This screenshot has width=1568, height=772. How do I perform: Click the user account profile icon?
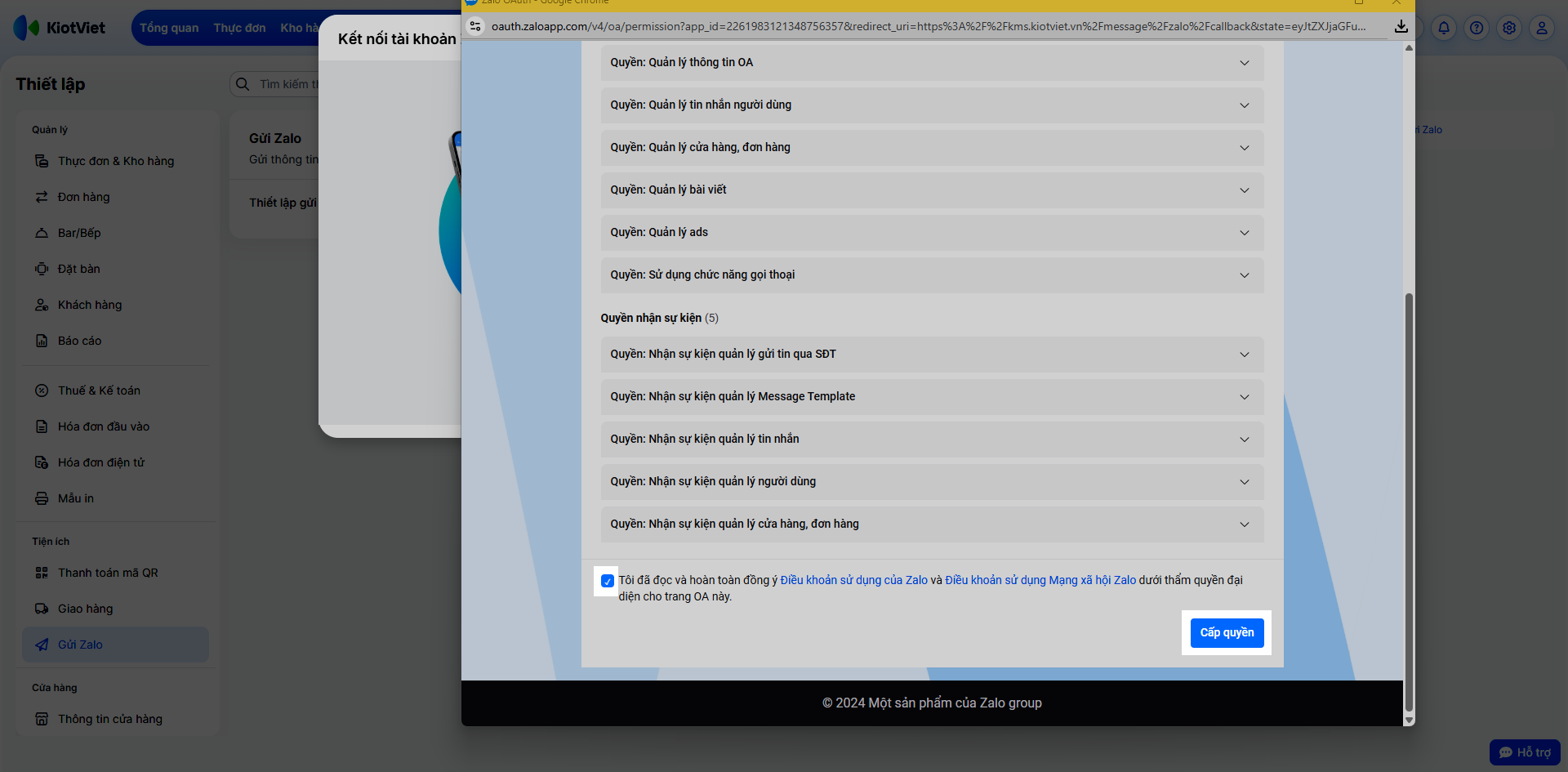pyautogui.click(x=1542, y=28)
